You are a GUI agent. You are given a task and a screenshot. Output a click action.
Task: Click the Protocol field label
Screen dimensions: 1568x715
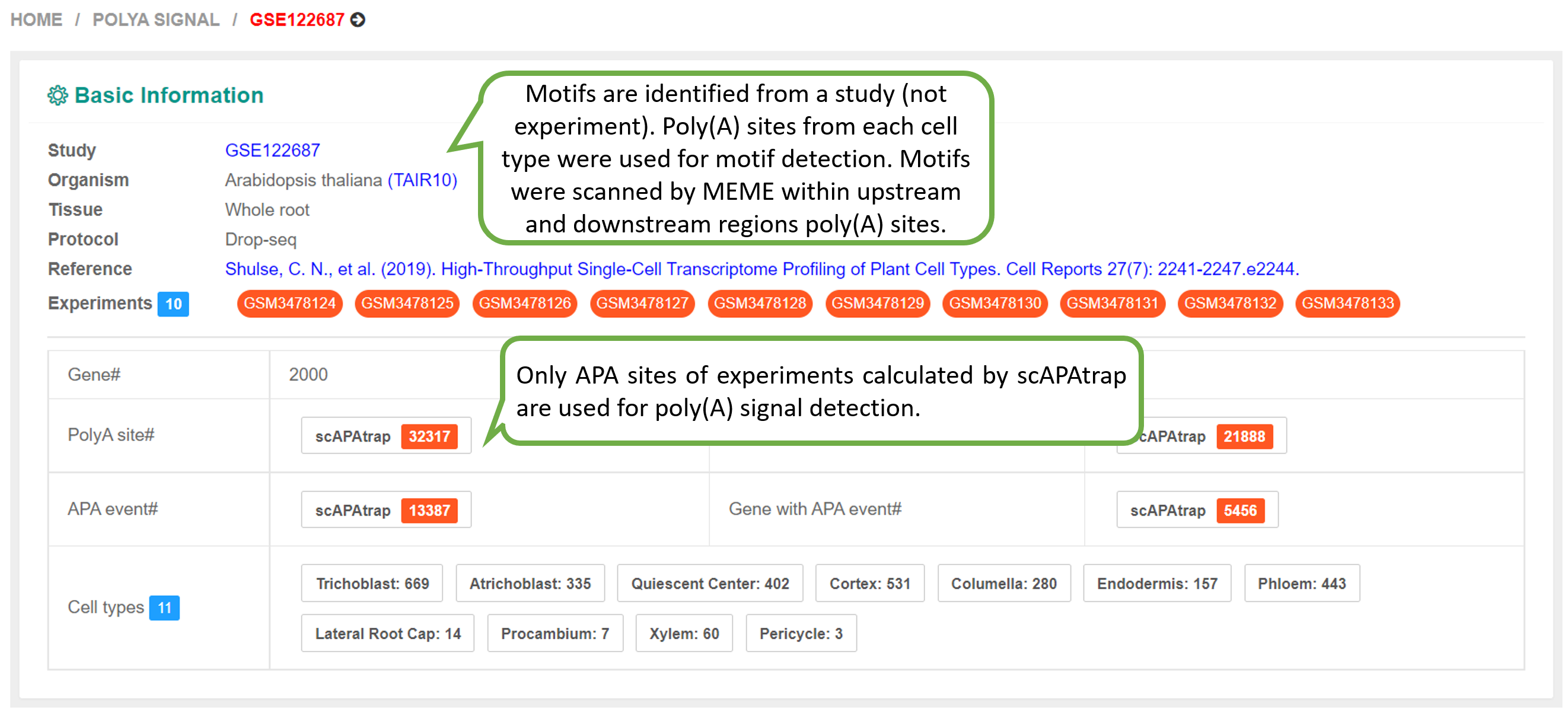(83, 240)
